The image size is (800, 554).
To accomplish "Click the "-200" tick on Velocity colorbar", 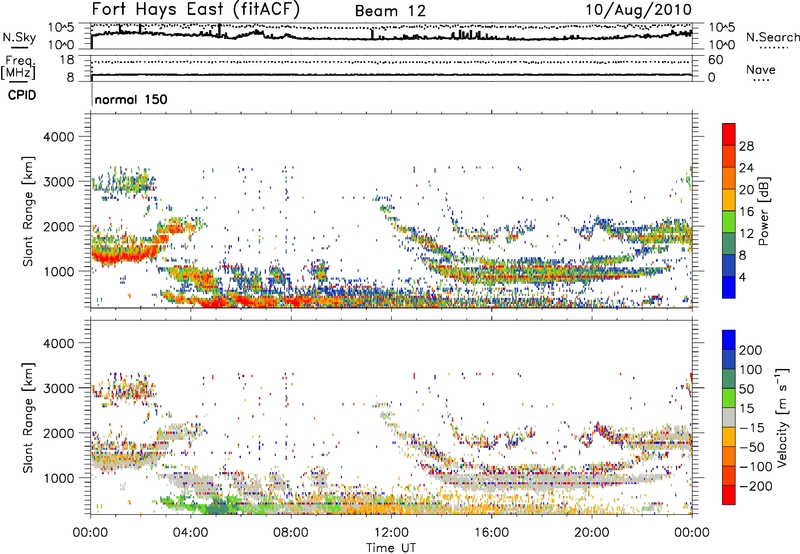I will [x=756, y=487].
